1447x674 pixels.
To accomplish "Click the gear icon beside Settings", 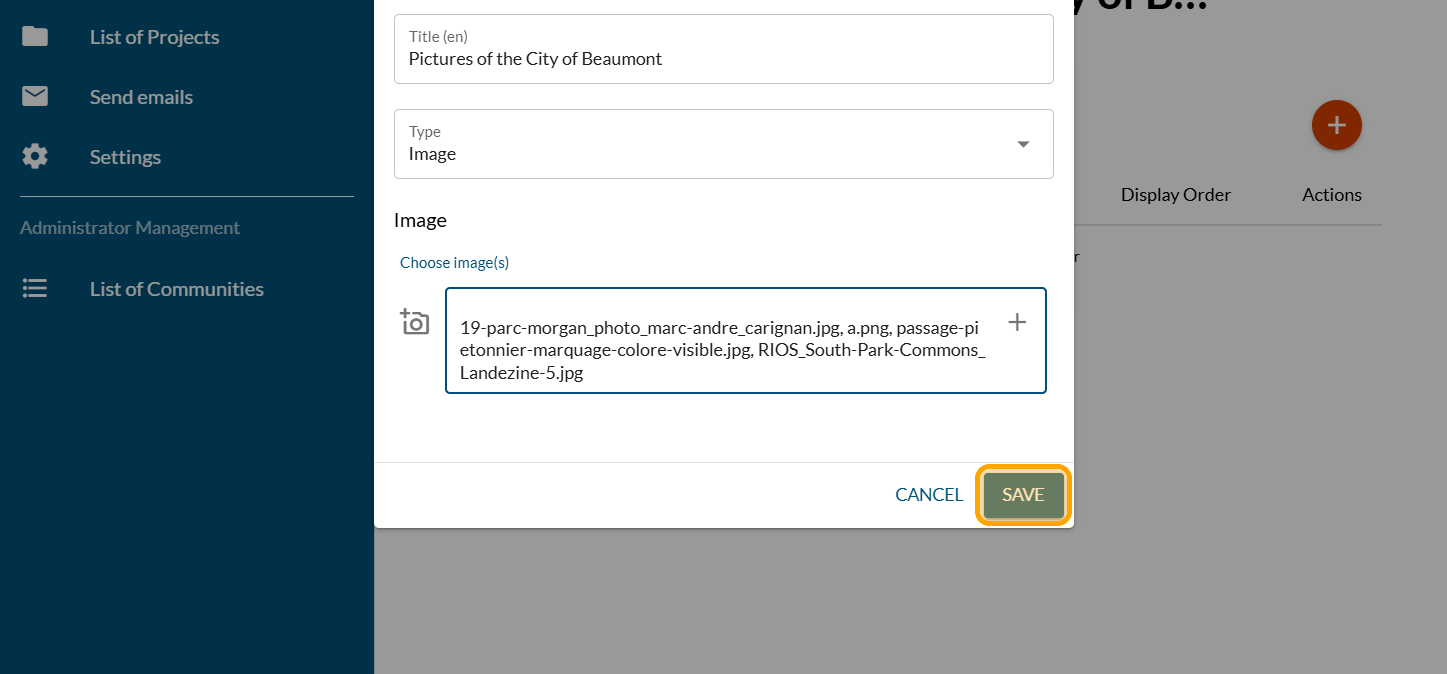I will click(35, 157).
